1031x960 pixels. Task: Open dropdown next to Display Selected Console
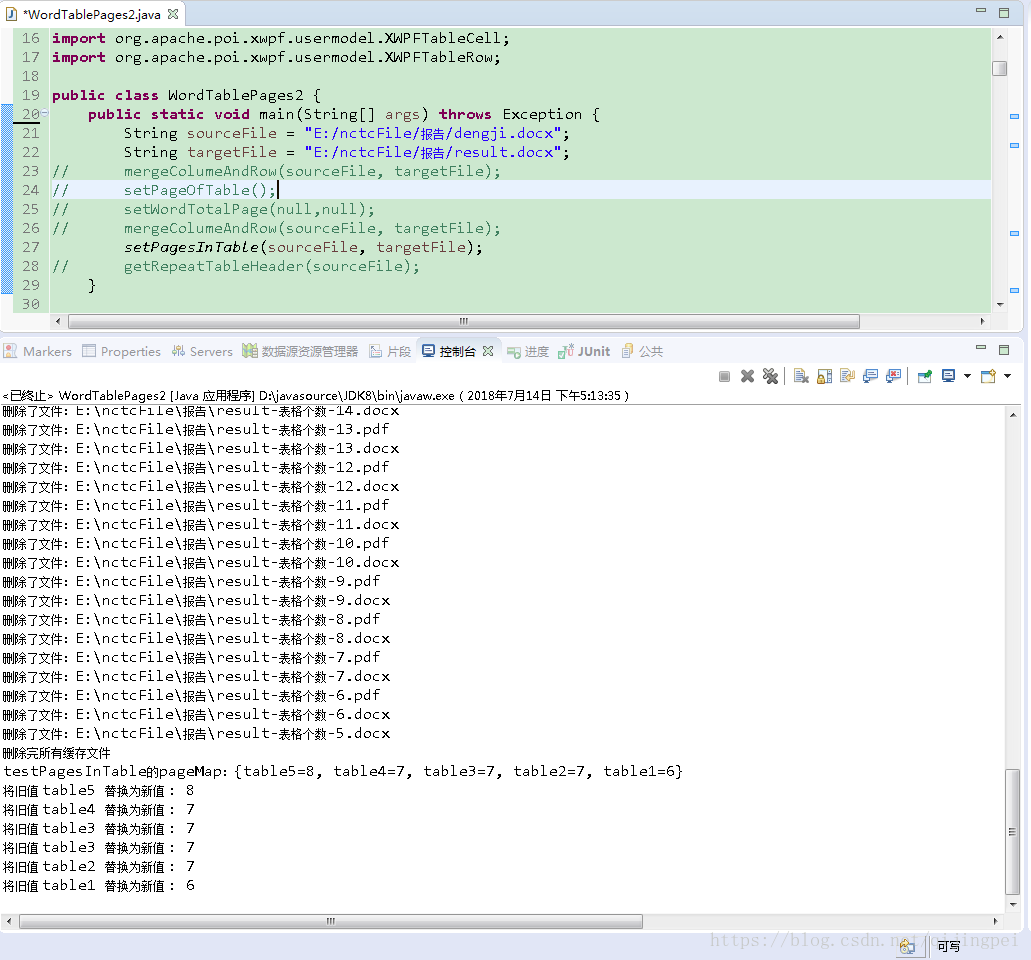[x=967, y=376]
